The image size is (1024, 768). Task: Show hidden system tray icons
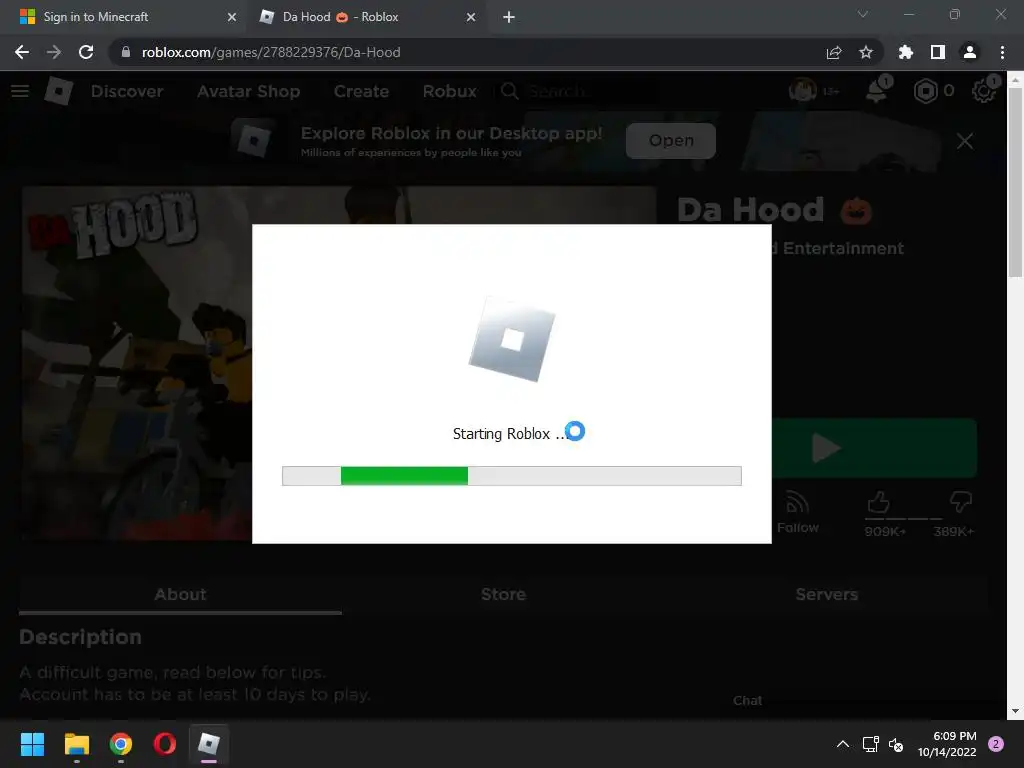[x=843, y=744]
